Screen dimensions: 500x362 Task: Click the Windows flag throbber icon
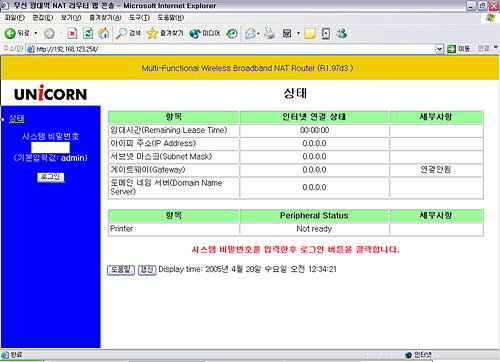point(490,18)
